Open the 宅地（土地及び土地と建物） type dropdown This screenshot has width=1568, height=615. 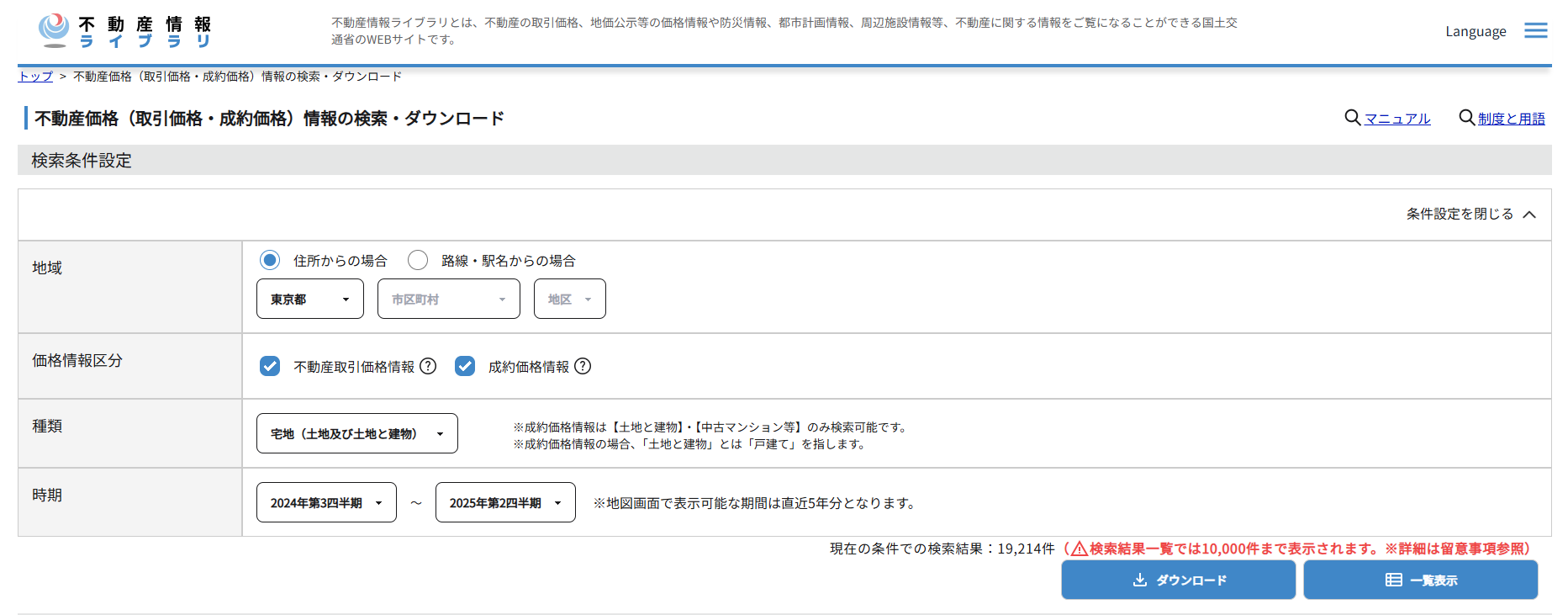coord(357,433)
